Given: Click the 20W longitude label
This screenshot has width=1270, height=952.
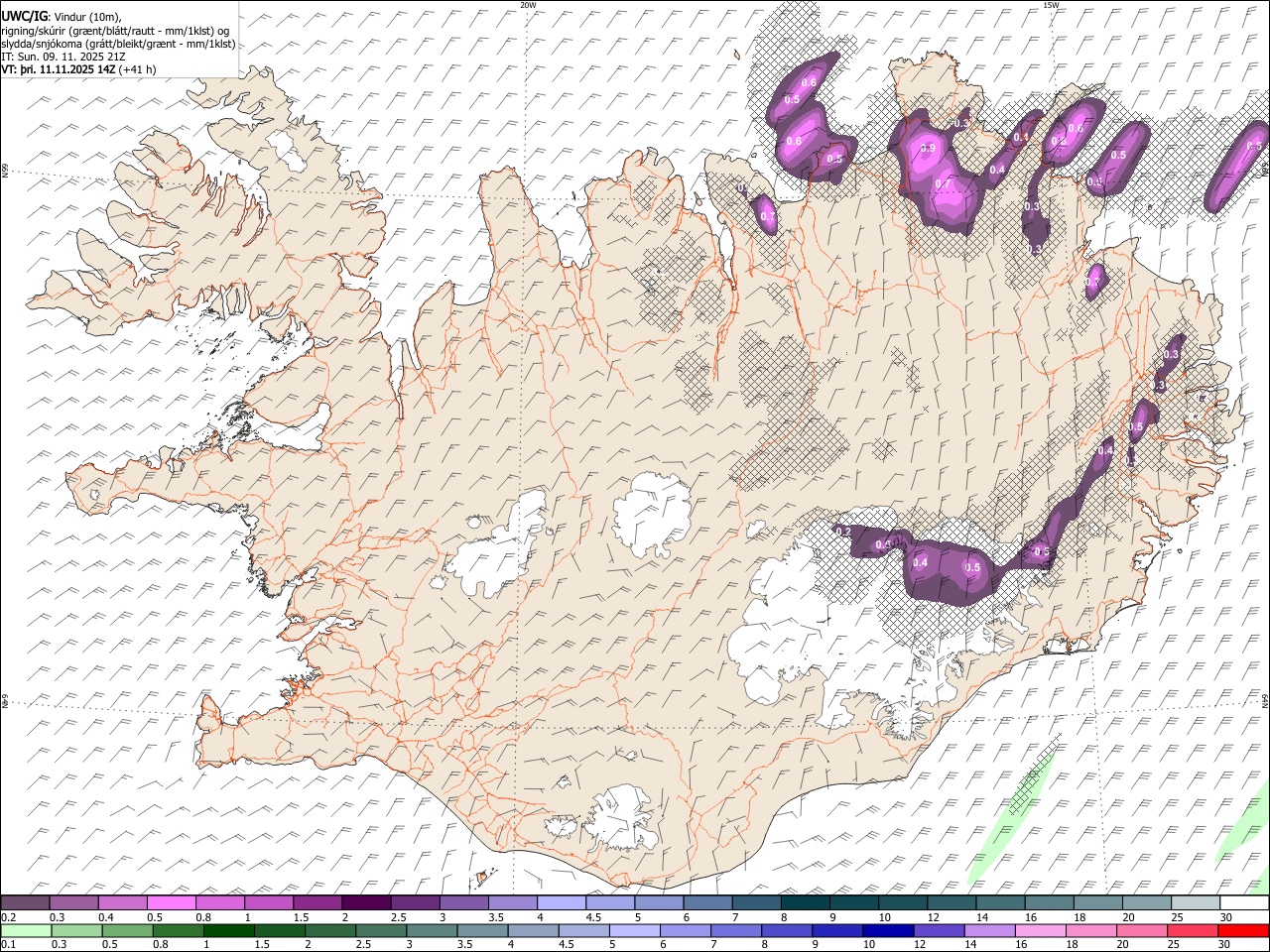Looking at the screenshot, I should (x=528, y=5).
